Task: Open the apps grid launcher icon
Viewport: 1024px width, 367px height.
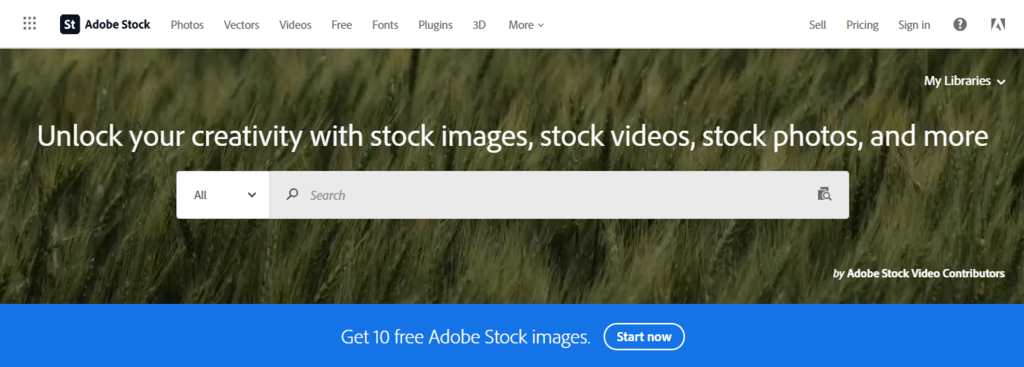Action: tap(29, 24)
